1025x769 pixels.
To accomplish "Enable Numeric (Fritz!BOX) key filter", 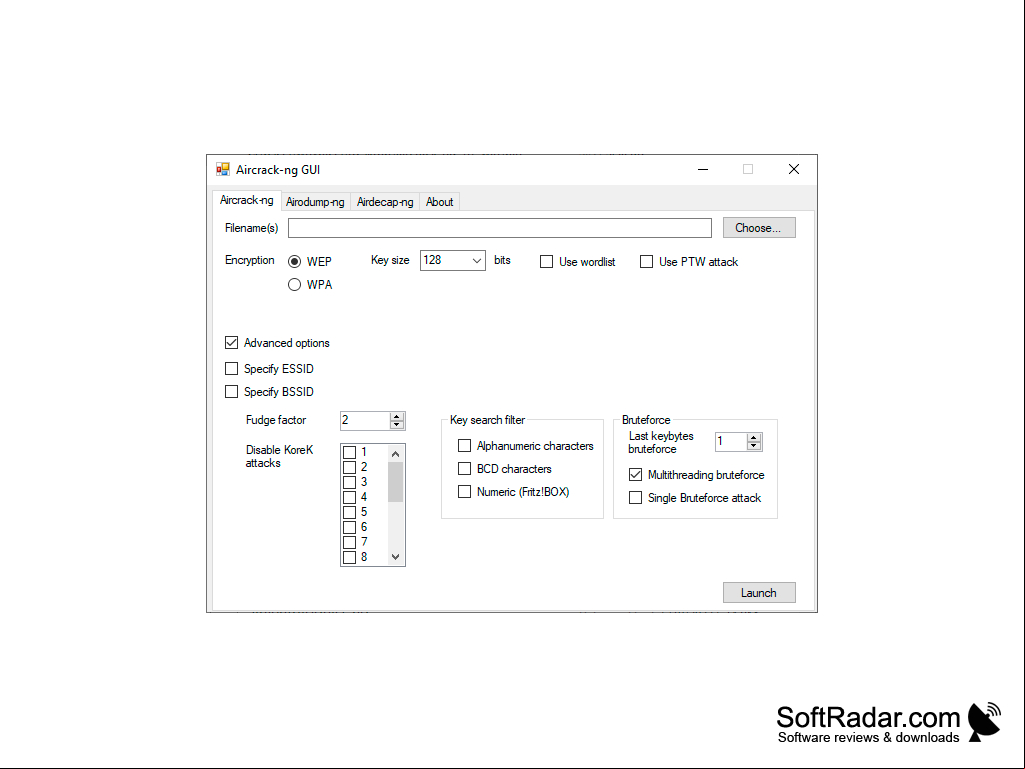I will (464, 492).
